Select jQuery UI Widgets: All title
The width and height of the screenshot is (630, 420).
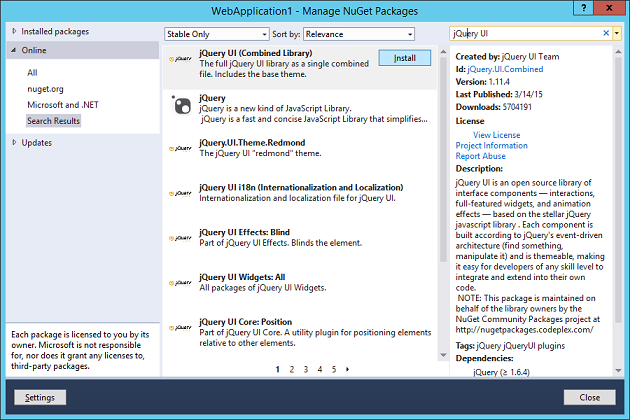pos(242,277)
